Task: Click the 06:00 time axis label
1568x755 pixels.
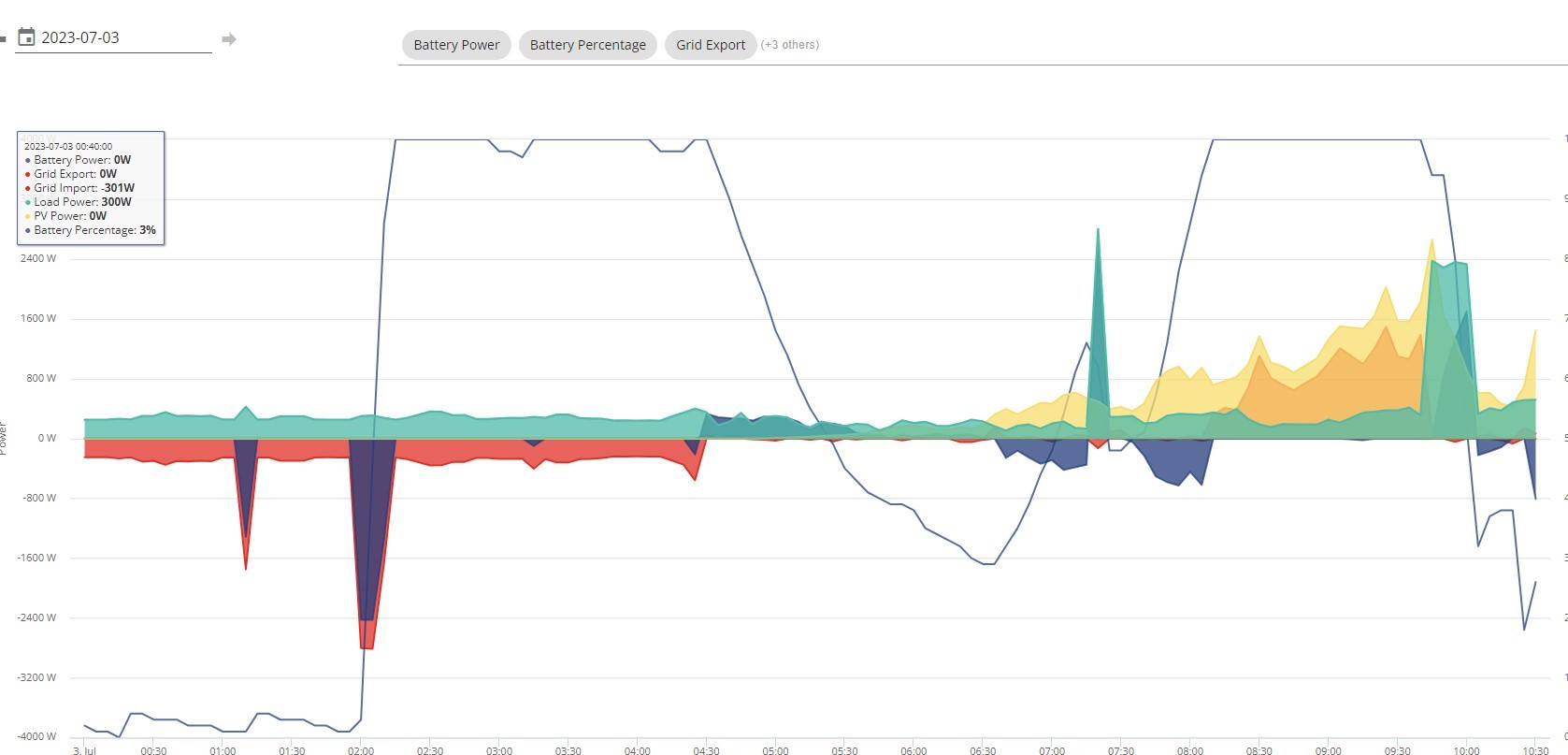Action: point(913,750)
